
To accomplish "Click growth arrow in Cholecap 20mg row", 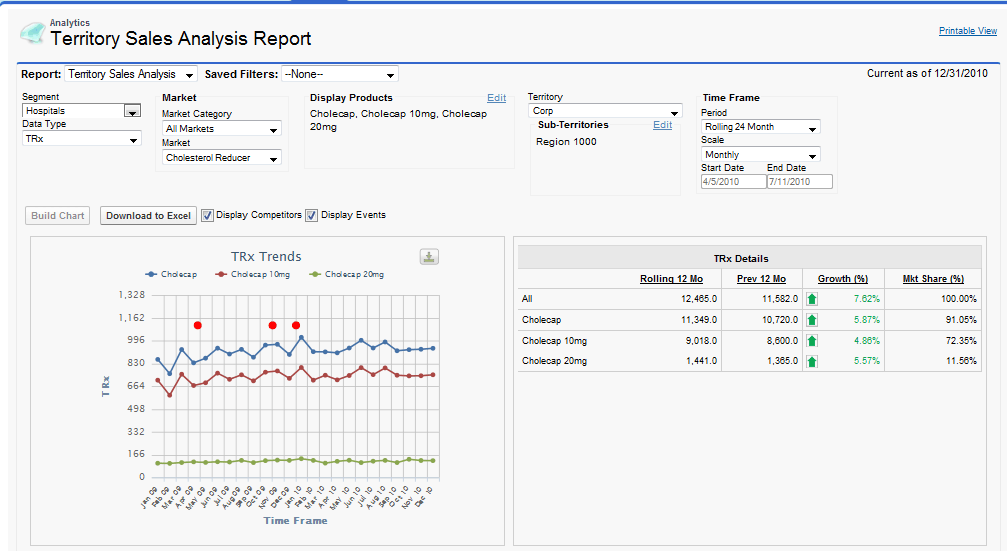I will (x=811, y=360).
